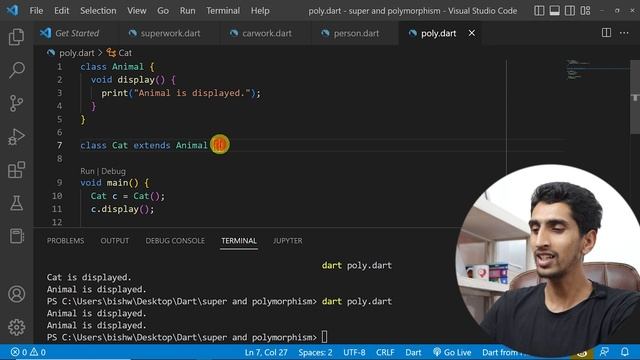This screenshot has height=360, width=640.
Task: Open the Run menu
Action: pos(187,11)
